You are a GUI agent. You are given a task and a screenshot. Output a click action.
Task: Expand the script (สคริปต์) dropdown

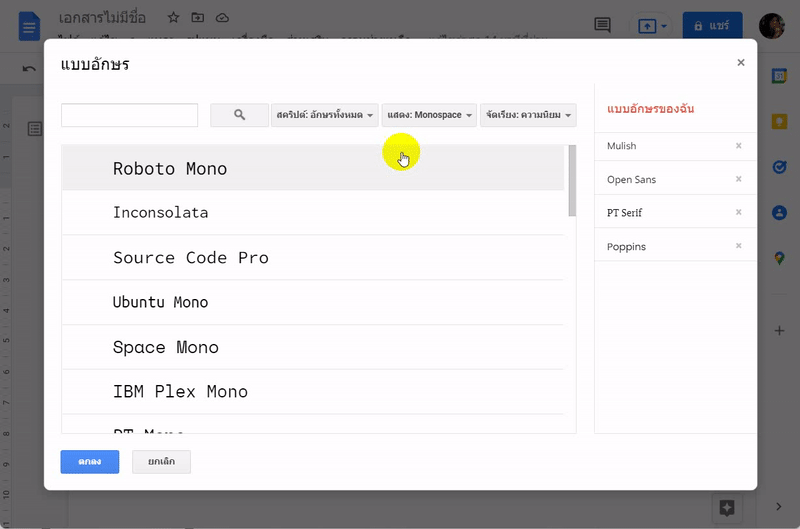click(325, 115)
